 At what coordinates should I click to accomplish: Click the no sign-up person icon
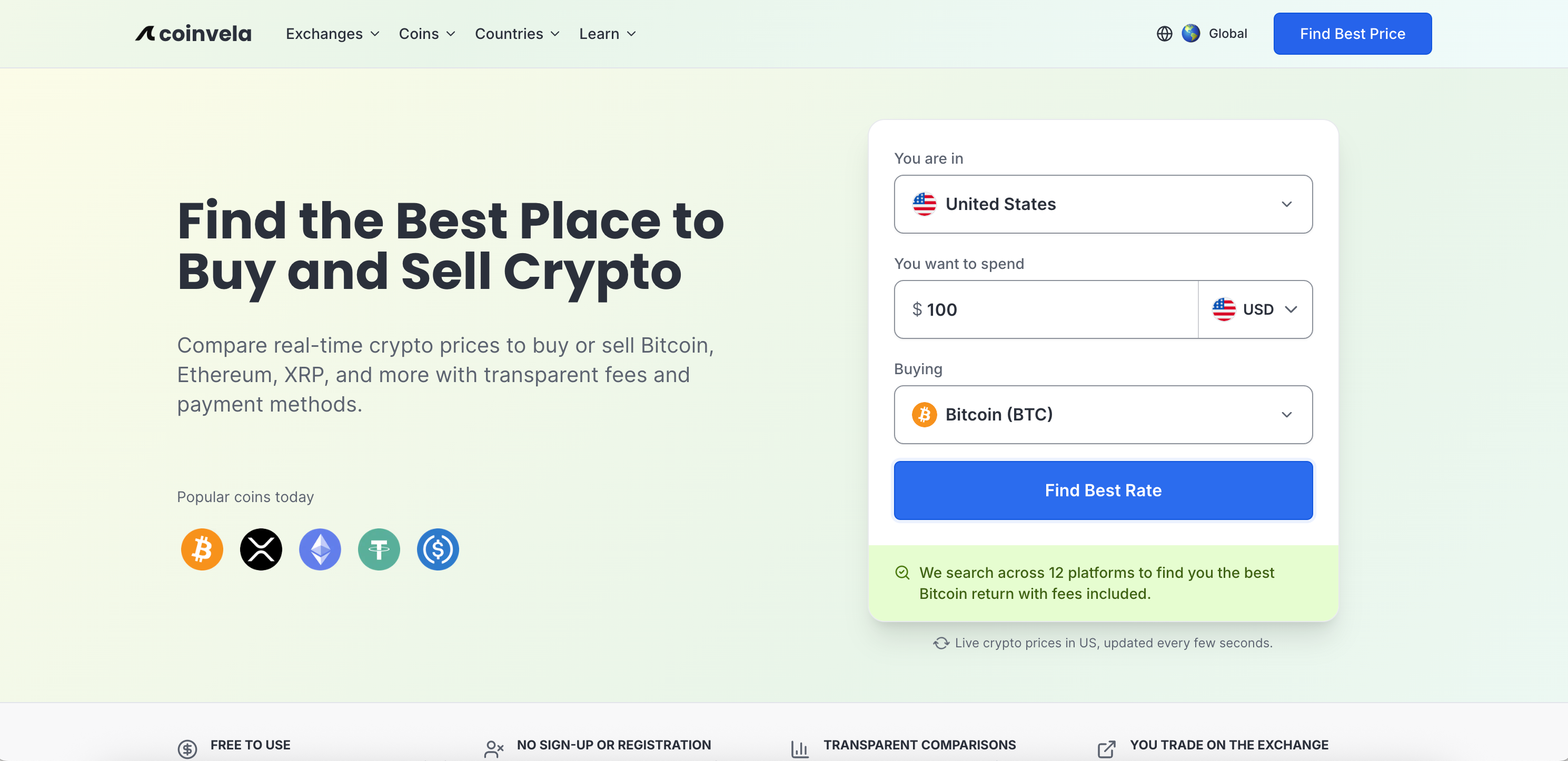(x=493, y=747)
